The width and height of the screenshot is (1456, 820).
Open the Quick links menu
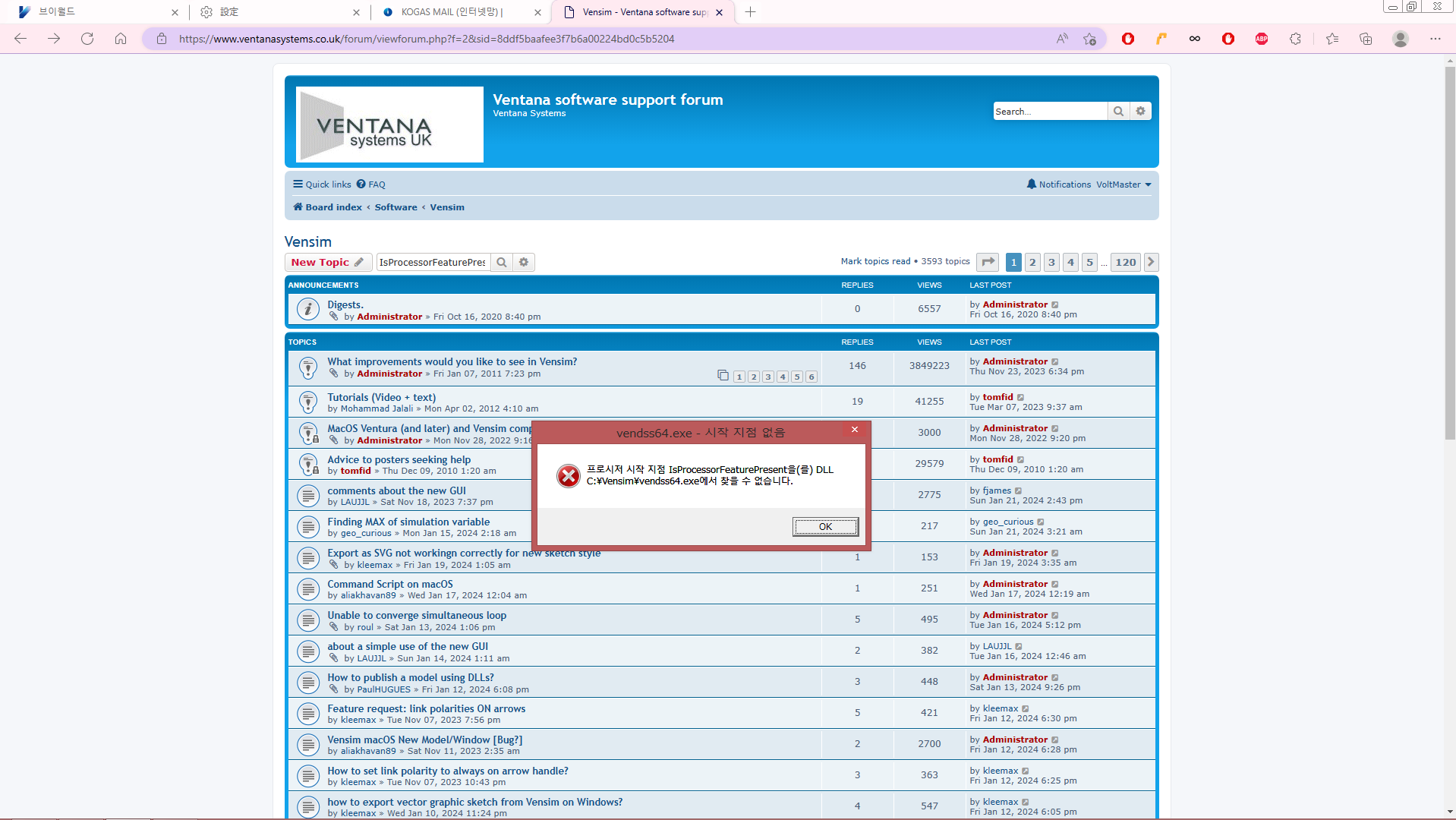(x=322, y=184)
